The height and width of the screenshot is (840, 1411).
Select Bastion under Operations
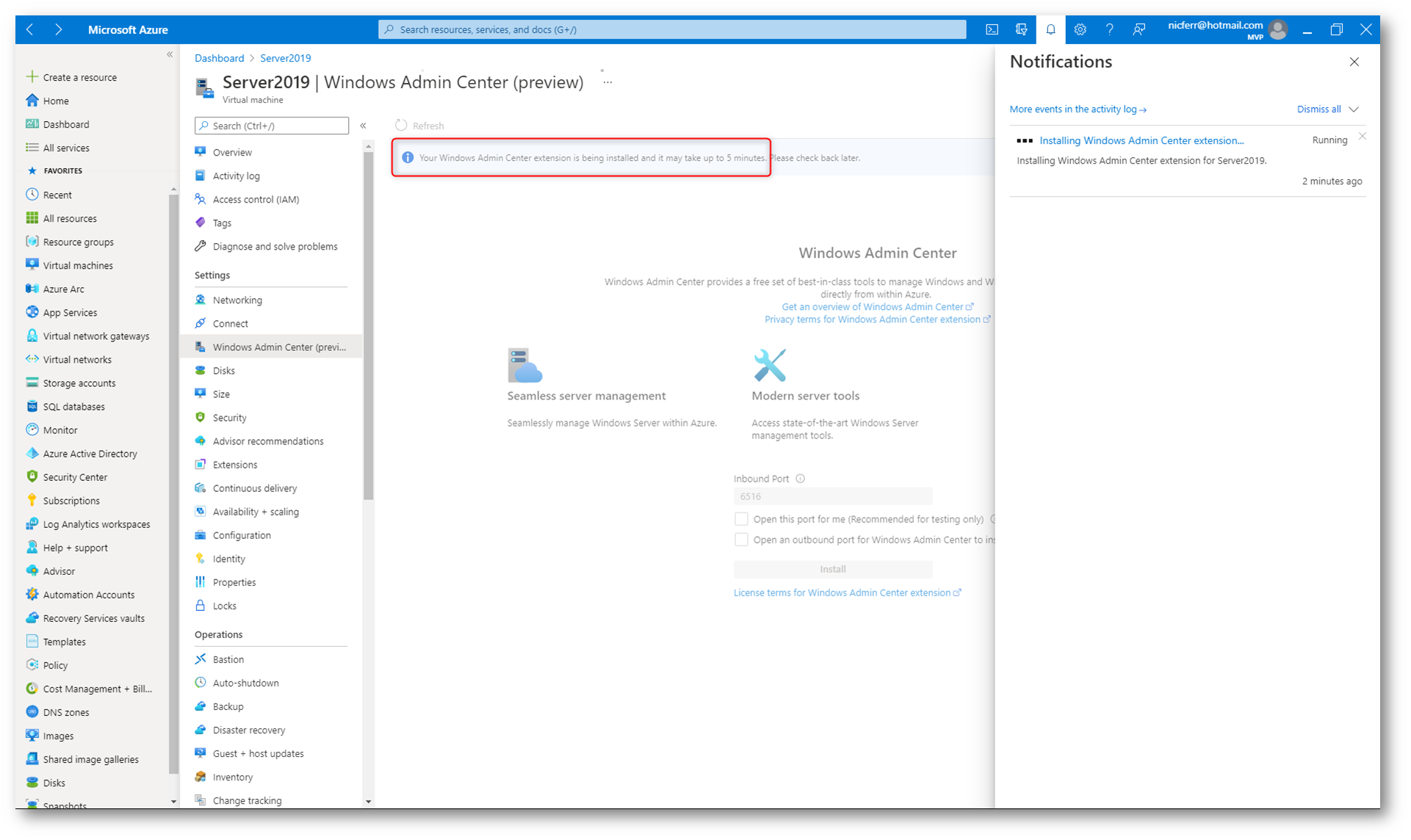coord(228,659)
